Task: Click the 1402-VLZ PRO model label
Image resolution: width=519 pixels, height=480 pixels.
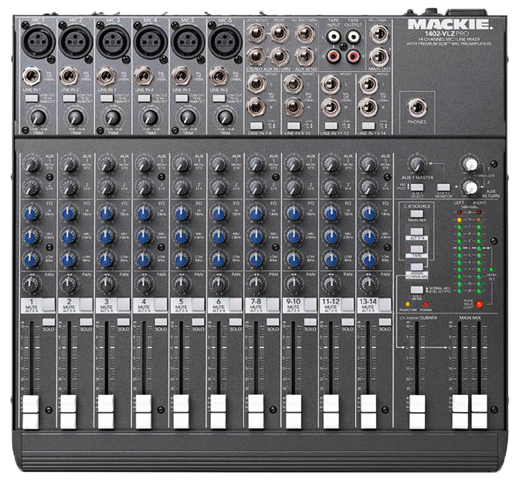Action: [x=447, y=34]
